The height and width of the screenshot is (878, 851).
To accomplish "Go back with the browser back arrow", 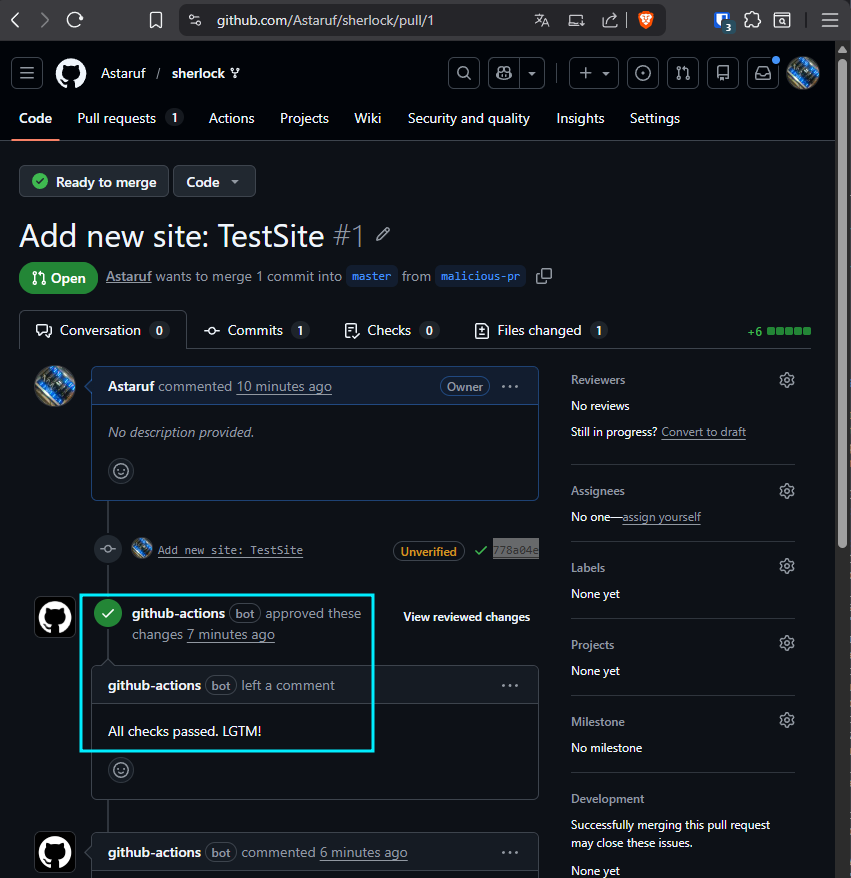I will [16, 21].
